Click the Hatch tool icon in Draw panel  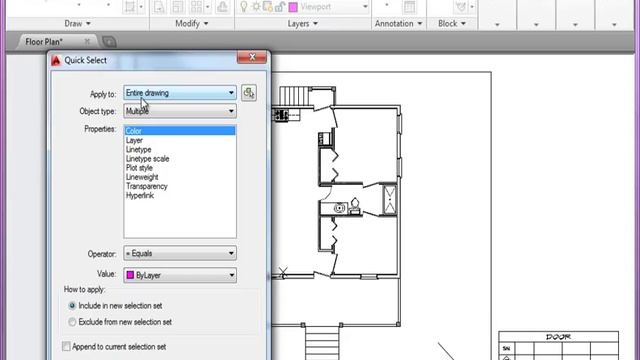130,7
